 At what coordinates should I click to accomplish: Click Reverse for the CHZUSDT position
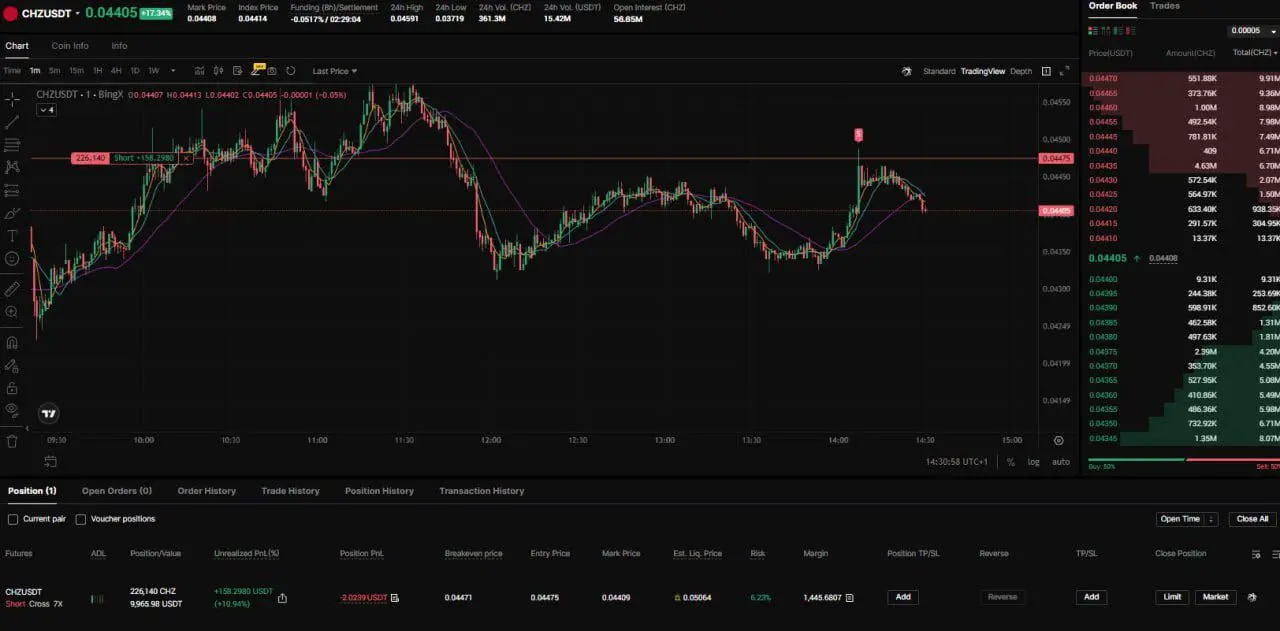(x=1002, y=597)
